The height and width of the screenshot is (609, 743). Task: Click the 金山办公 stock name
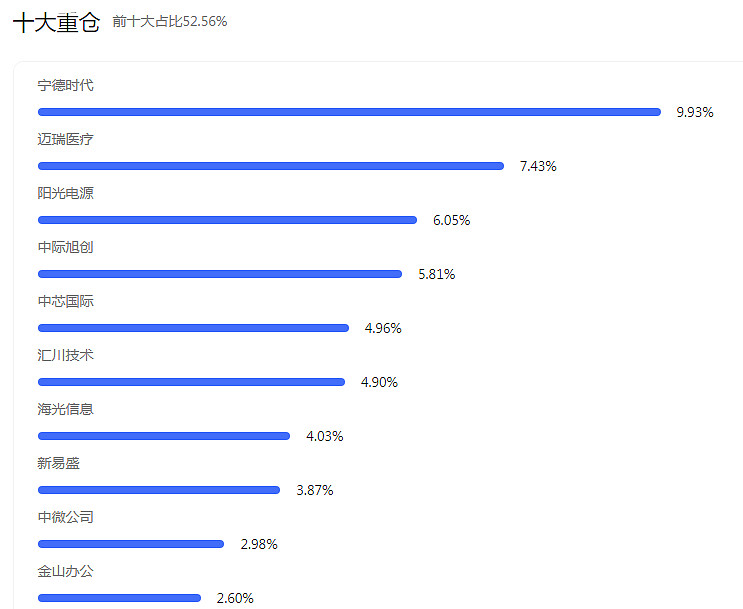(65, 572)
